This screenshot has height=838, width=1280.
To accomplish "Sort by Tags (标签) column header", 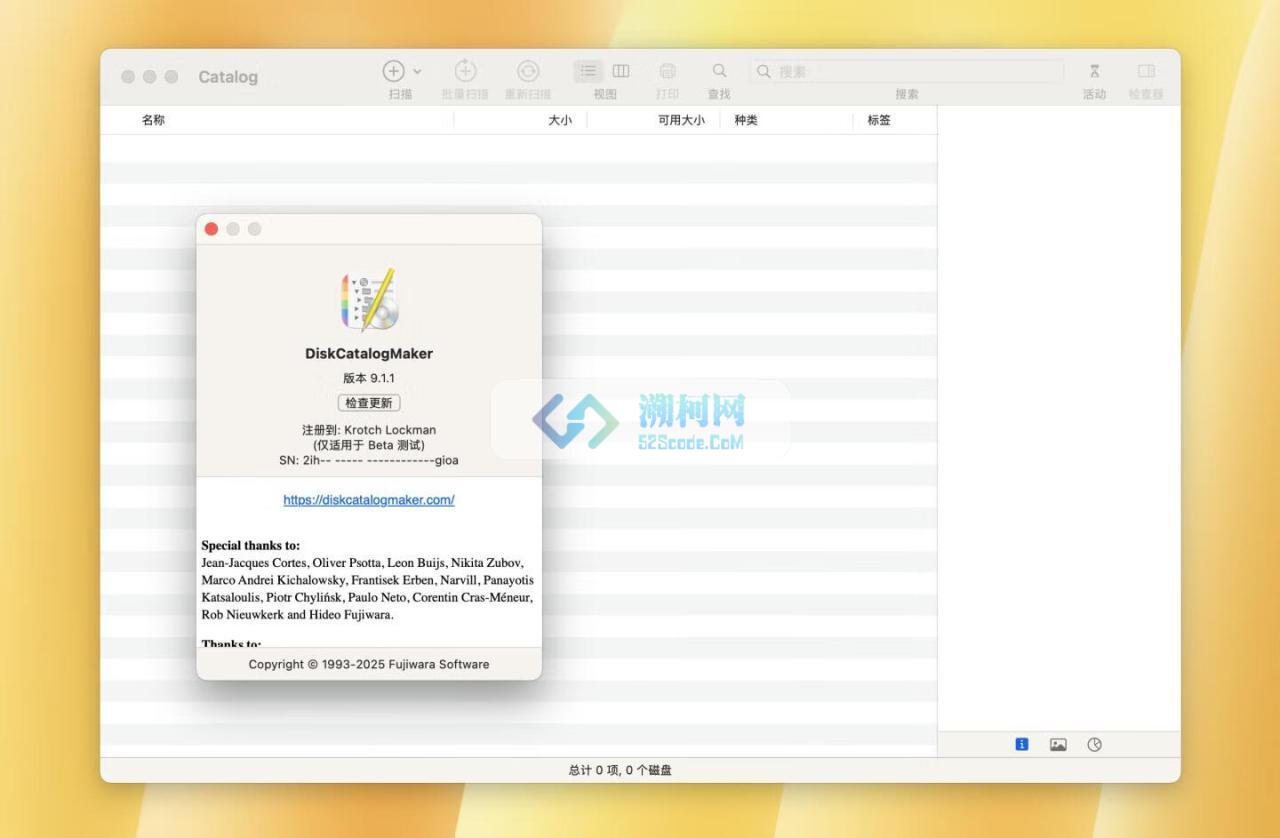I will [x=879, y=120].
